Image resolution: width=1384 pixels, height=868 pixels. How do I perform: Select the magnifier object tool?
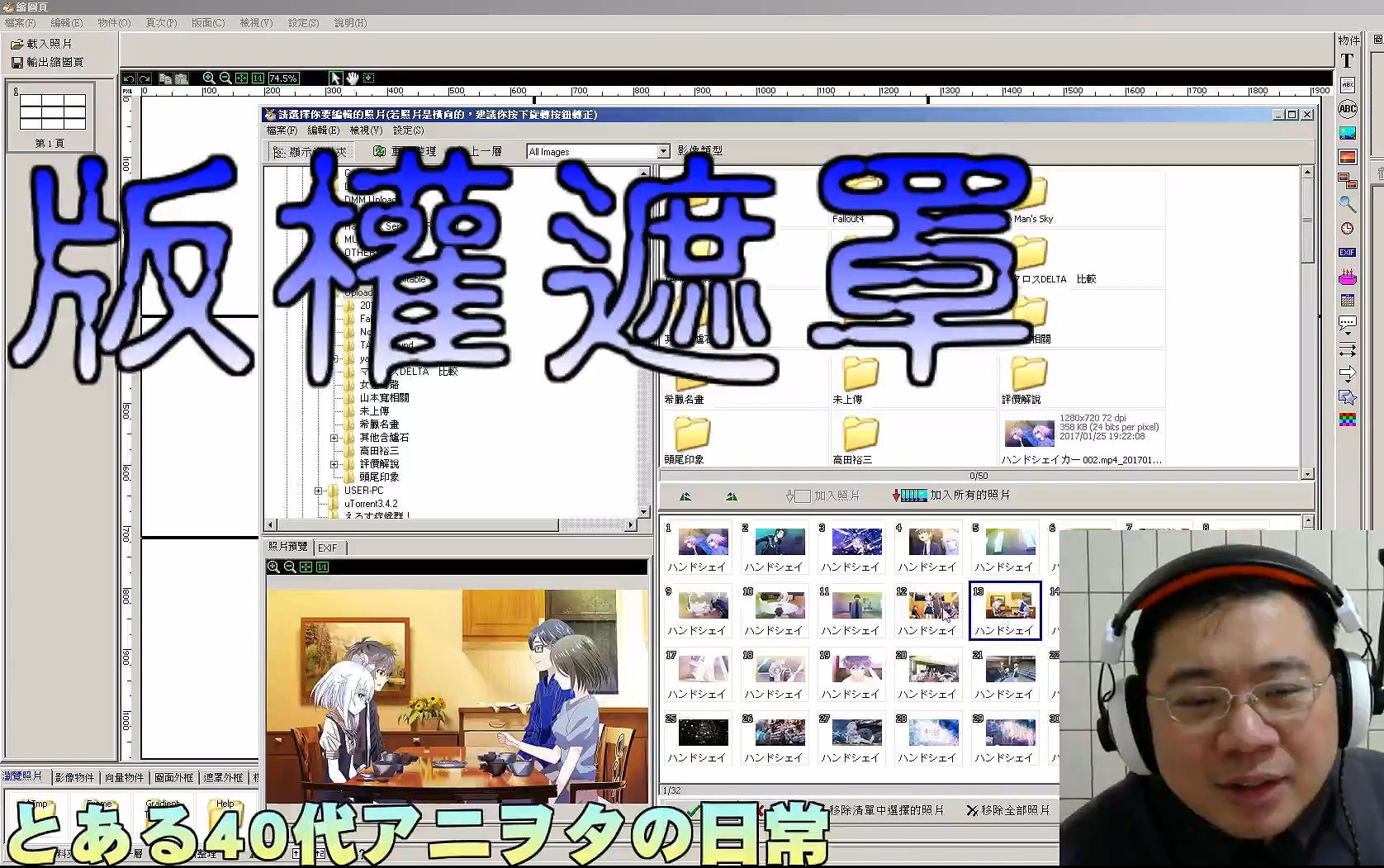tap(1348, 204)
